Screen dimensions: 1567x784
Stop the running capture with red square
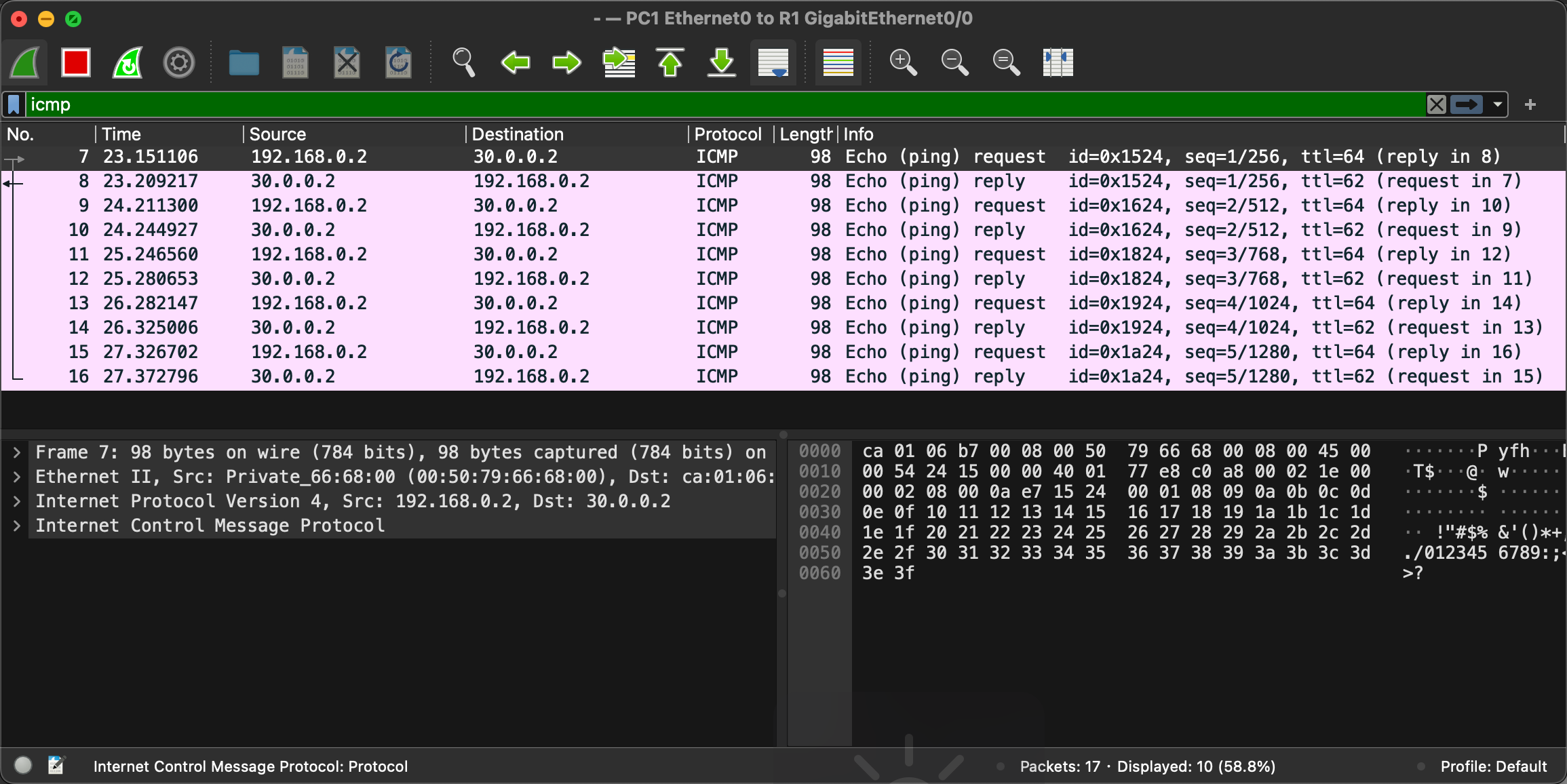(x=75, y=63)
